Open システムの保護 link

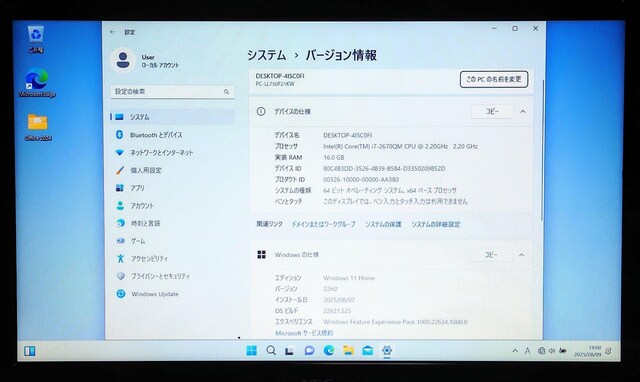[383, 224]
